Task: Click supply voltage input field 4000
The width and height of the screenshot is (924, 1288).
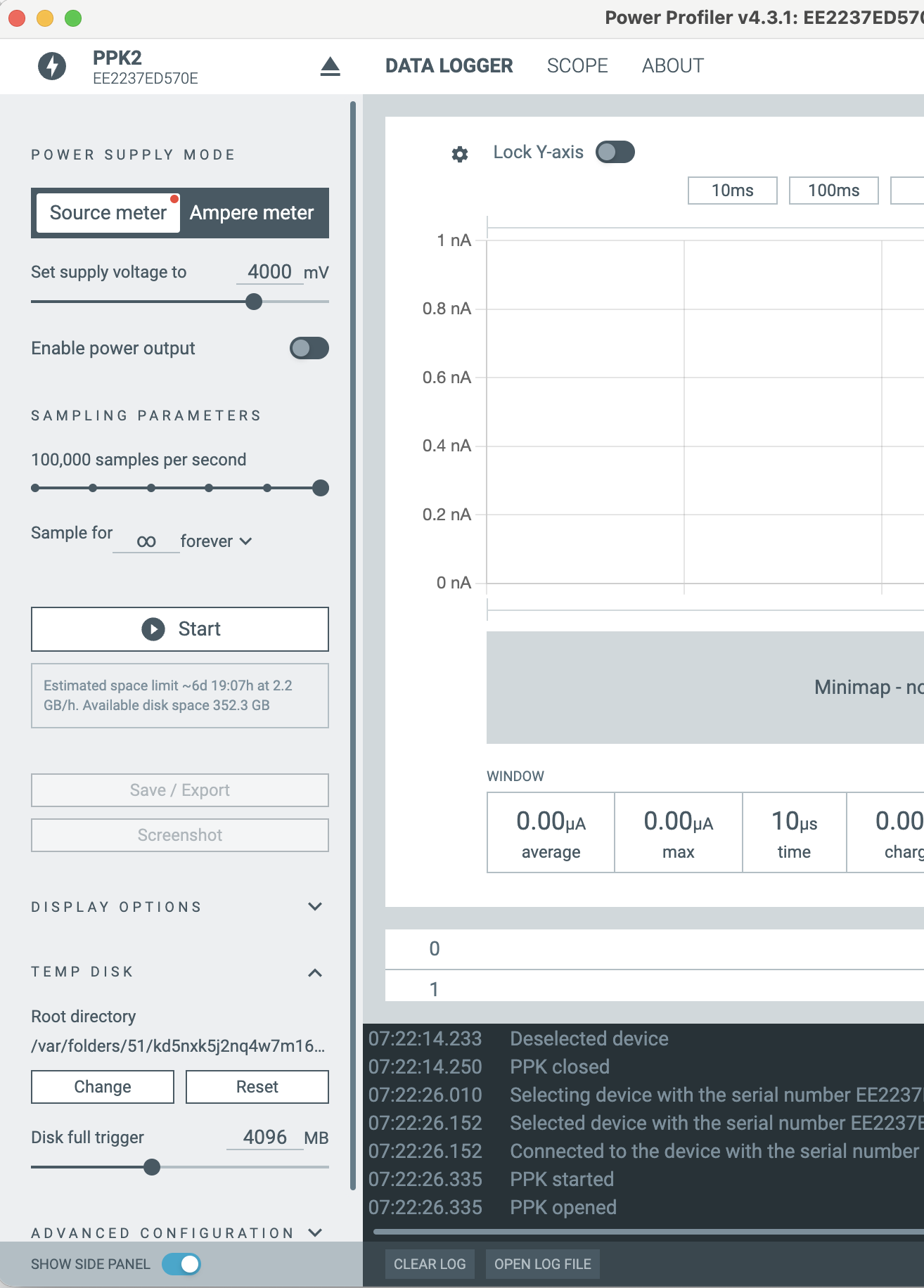Action: [x=270, y=272]
